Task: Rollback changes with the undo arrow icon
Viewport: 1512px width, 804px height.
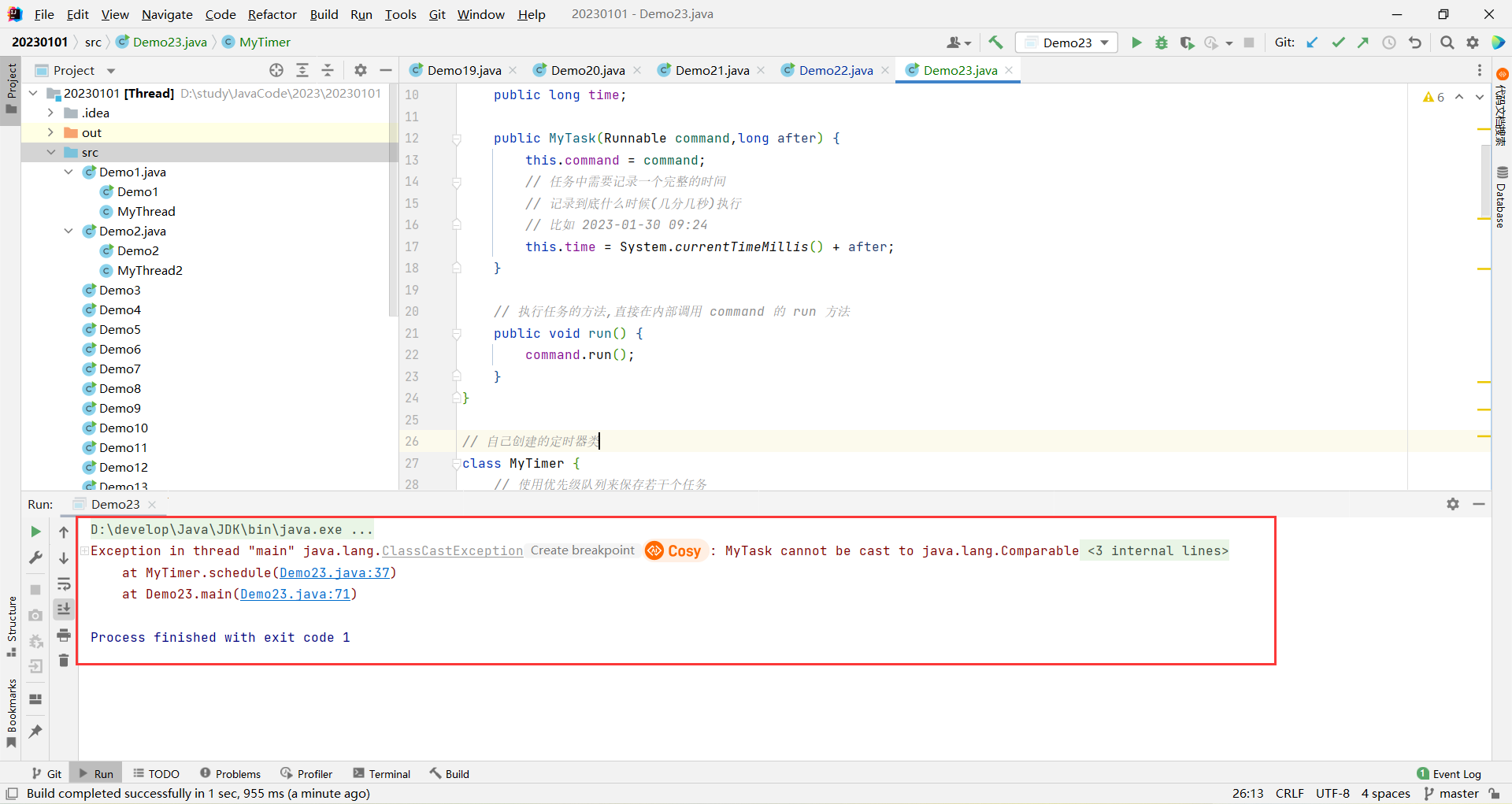Action: (1415, 43)
